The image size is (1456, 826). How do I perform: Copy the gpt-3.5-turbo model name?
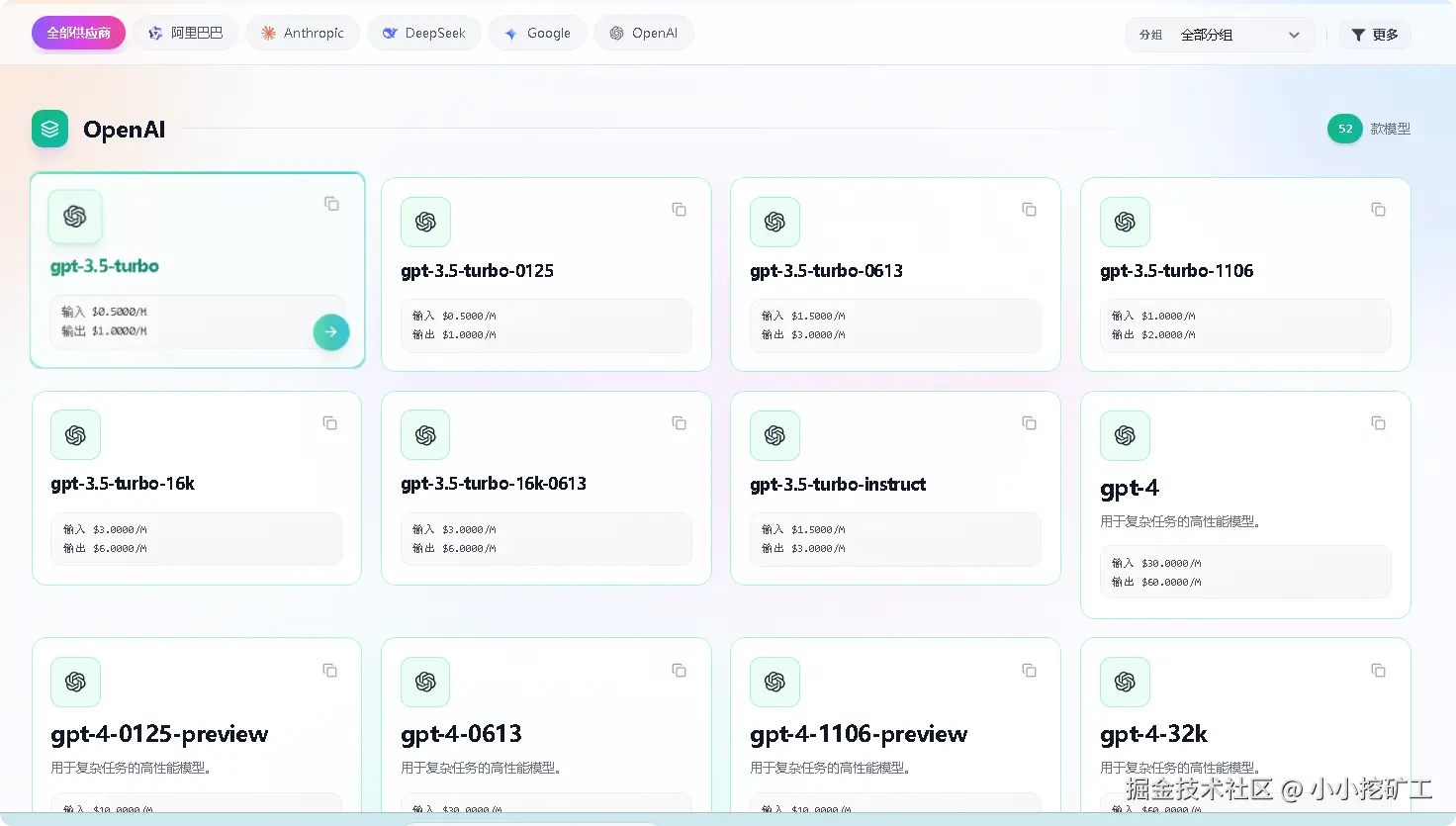coord(332,204)
